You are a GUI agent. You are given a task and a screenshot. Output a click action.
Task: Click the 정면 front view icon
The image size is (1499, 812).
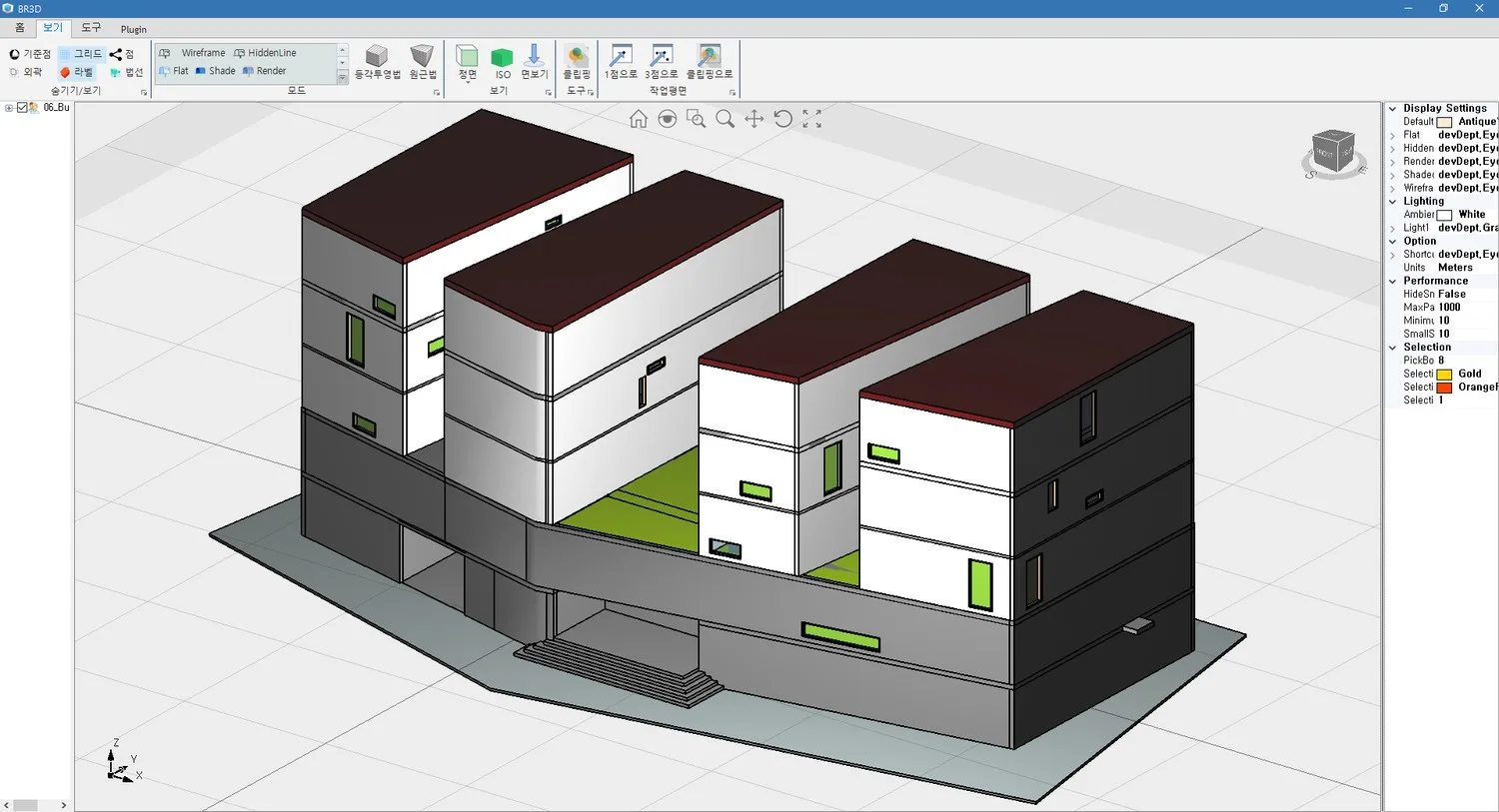click(x=467, y=62)
